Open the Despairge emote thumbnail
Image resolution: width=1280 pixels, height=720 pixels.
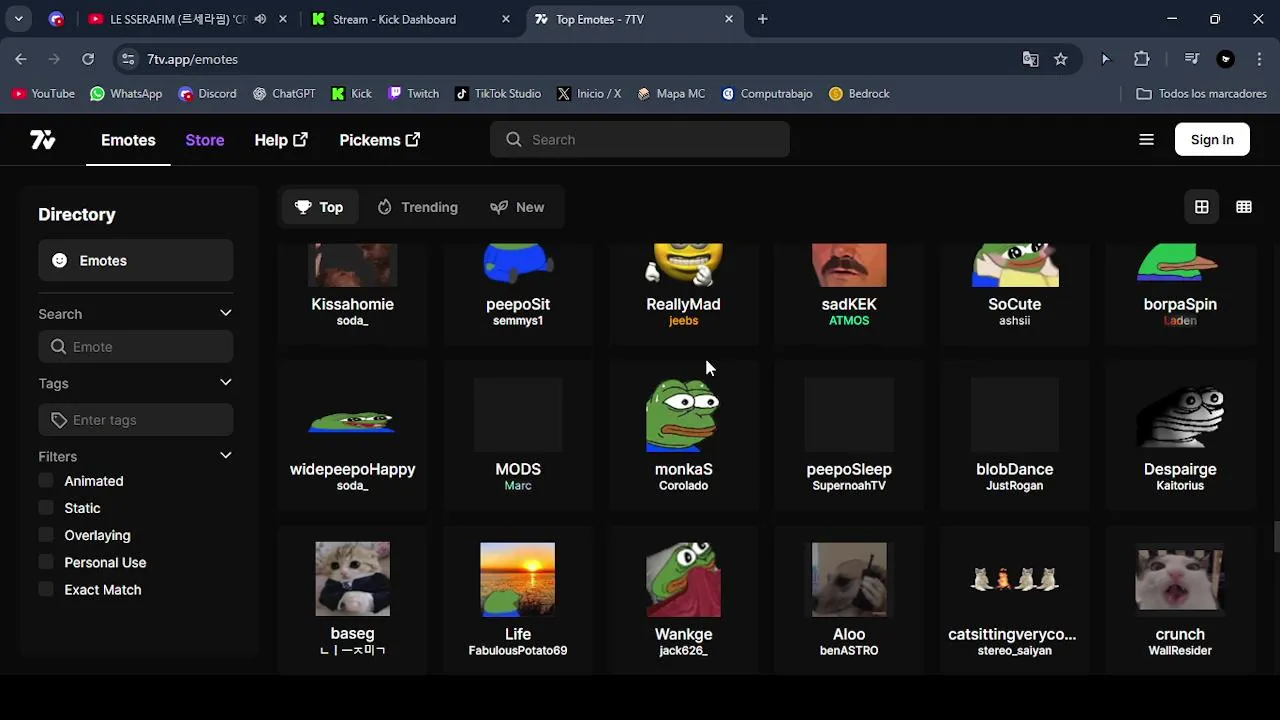tap(1180, 415)
